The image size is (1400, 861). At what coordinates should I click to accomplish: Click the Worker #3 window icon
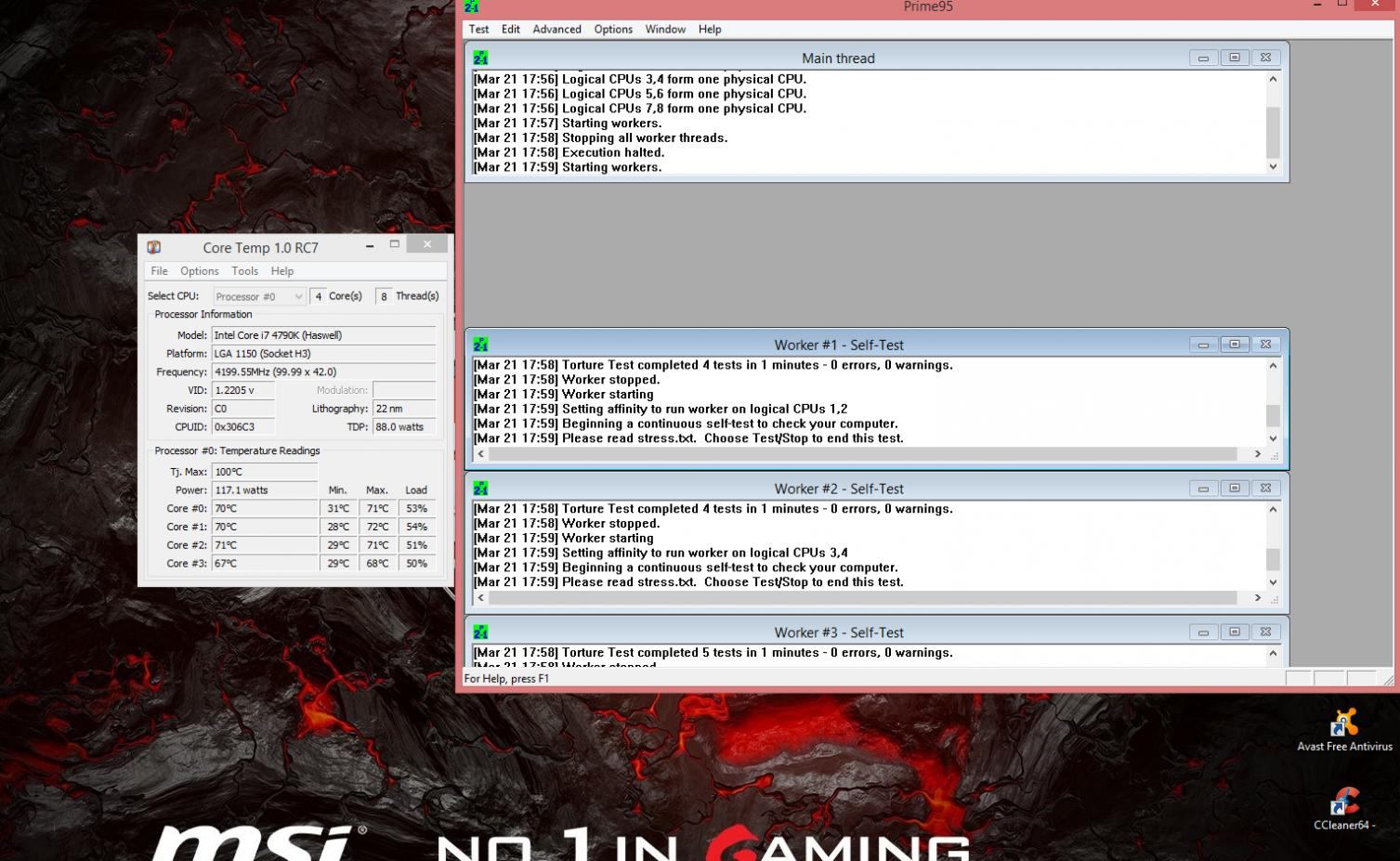click(x=480, y=633)
